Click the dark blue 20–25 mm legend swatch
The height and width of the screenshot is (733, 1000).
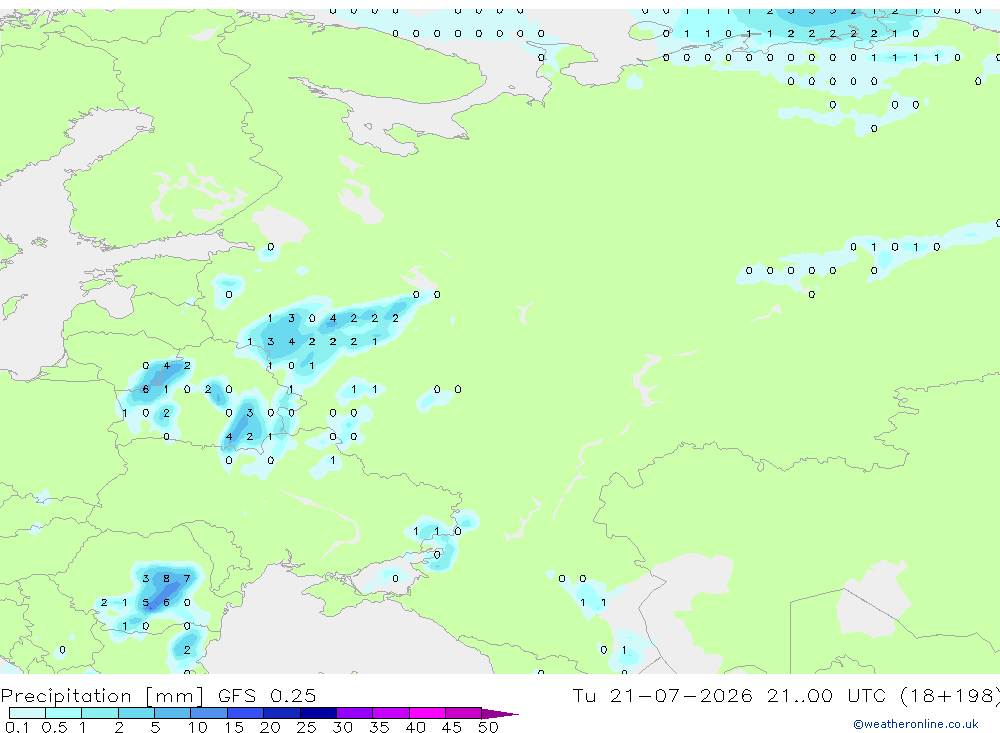tap(282, 713)
